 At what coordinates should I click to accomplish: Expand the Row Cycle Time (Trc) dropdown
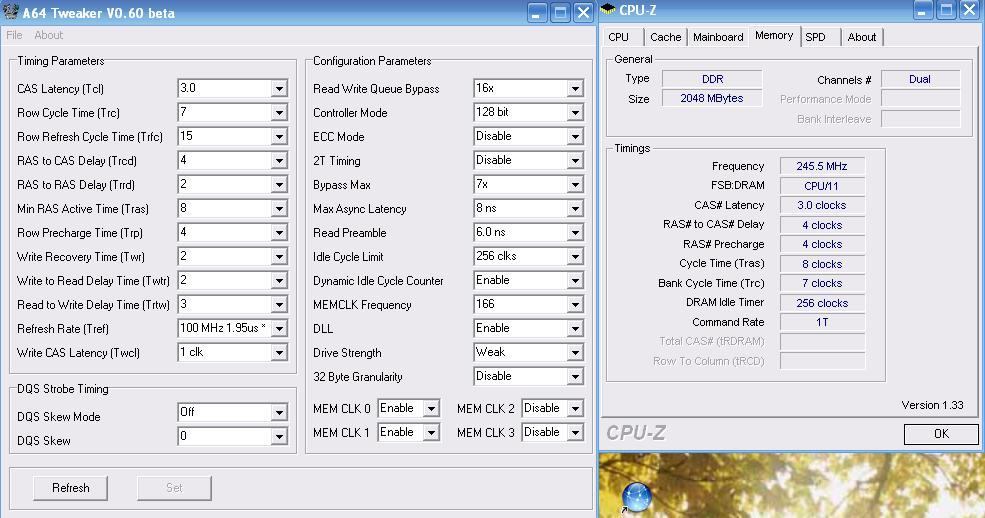coord(280,113)
